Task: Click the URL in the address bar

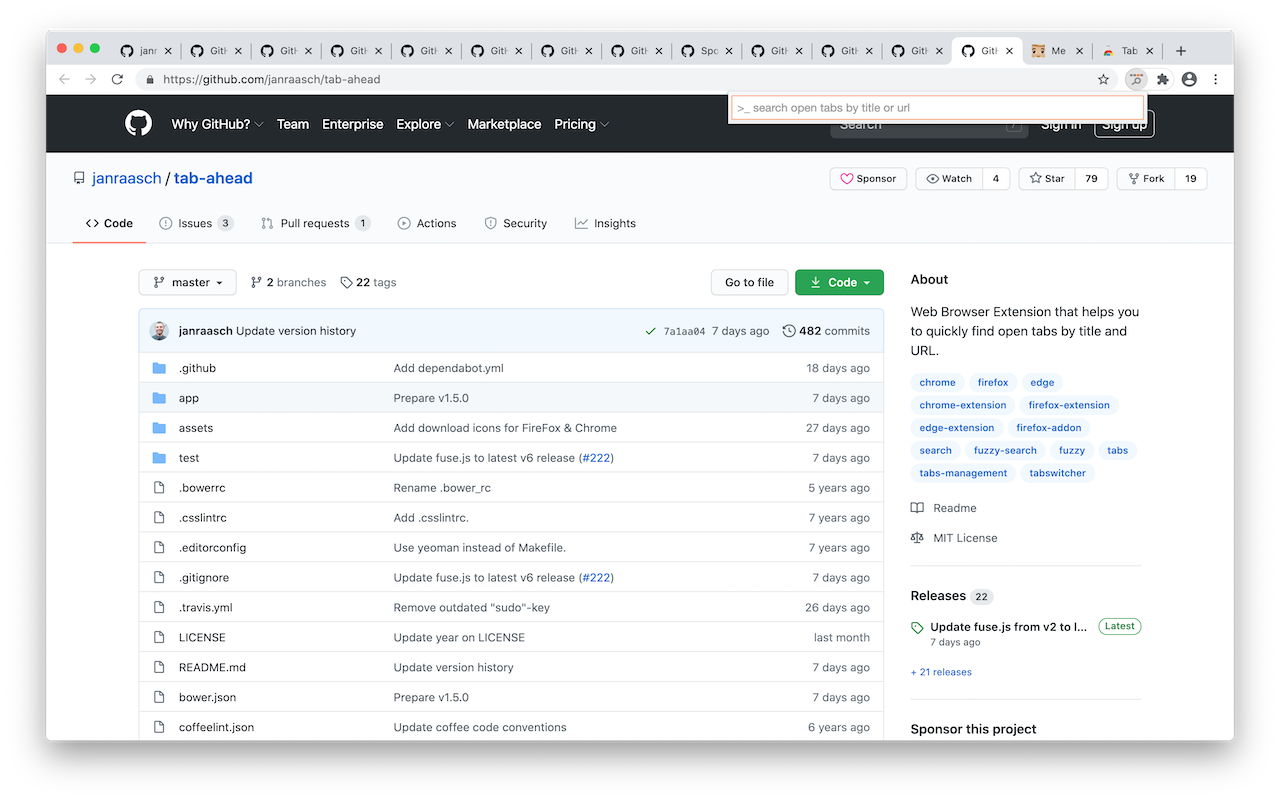Action: [272, 79]
